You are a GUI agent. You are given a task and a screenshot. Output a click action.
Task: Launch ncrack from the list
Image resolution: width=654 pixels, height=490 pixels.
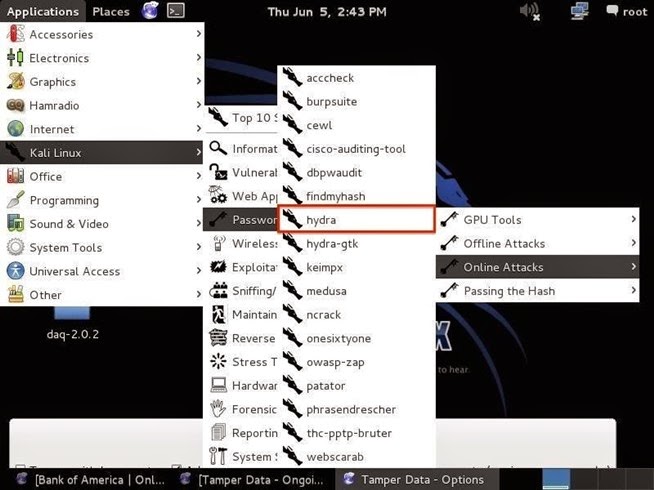coord(357,314)
